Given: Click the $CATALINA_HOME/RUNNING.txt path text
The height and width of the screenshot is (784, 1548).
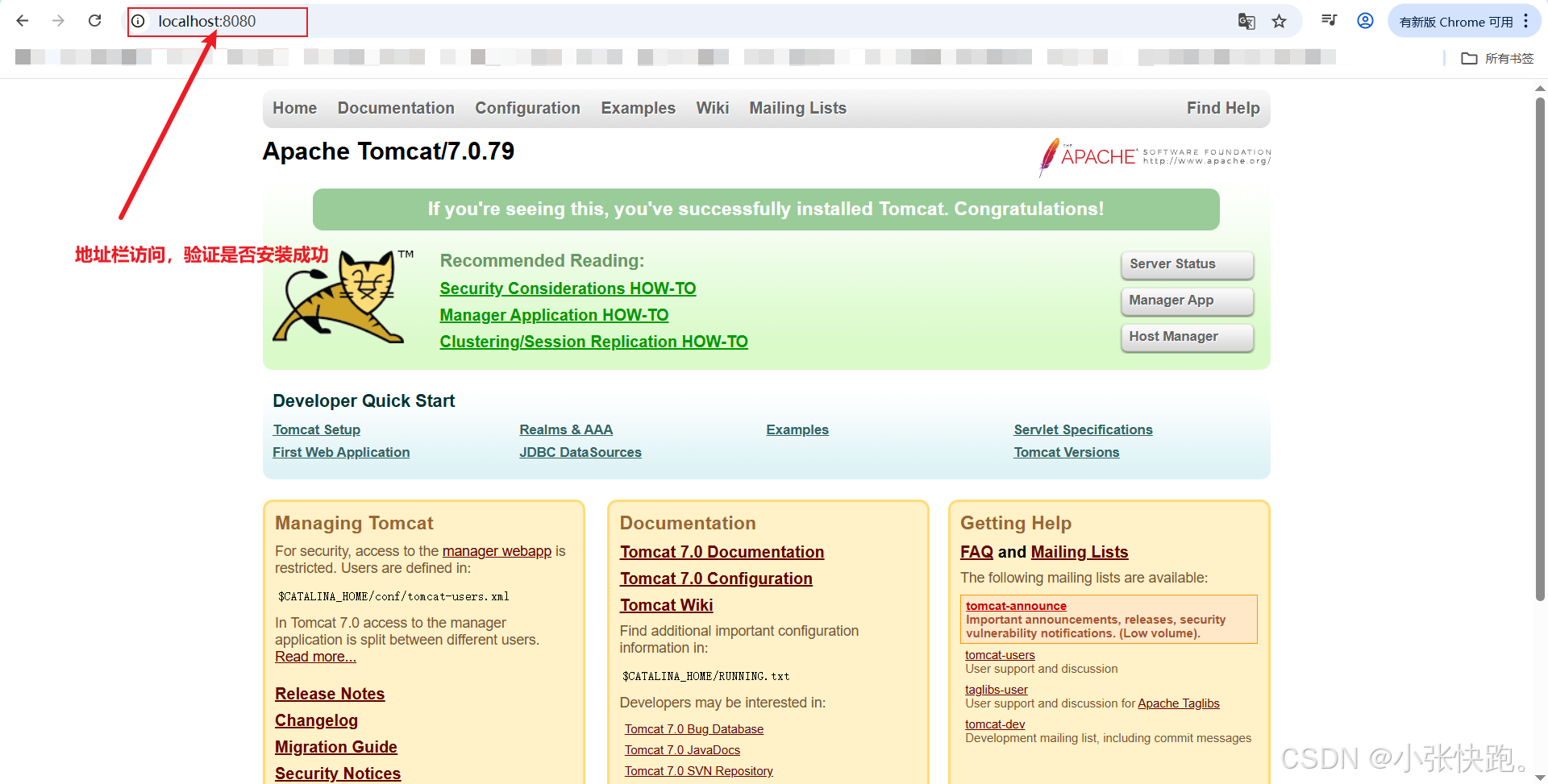Looking at the screenshot, I should click(x=705, y=676).
